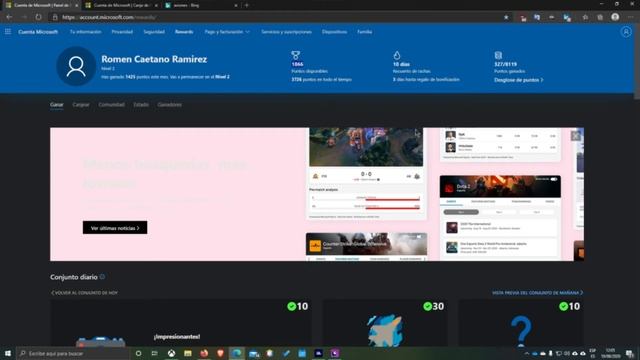This screenshot has width=640, height=360.
Task: Click the question mark icon on the 10-point card
Action: pyautogui.click(x=521, y=331)
